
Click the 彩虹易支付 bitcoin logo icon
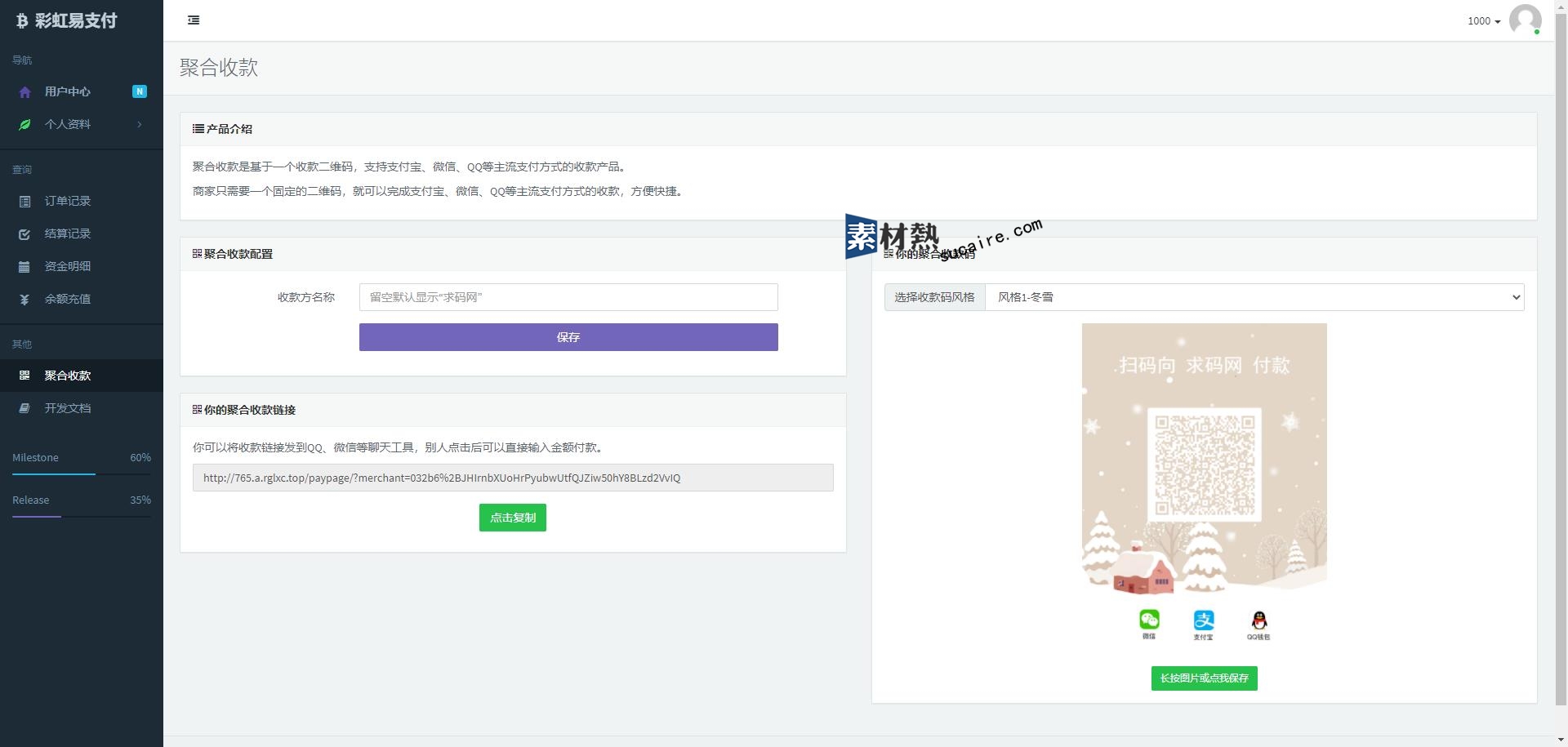22,21
